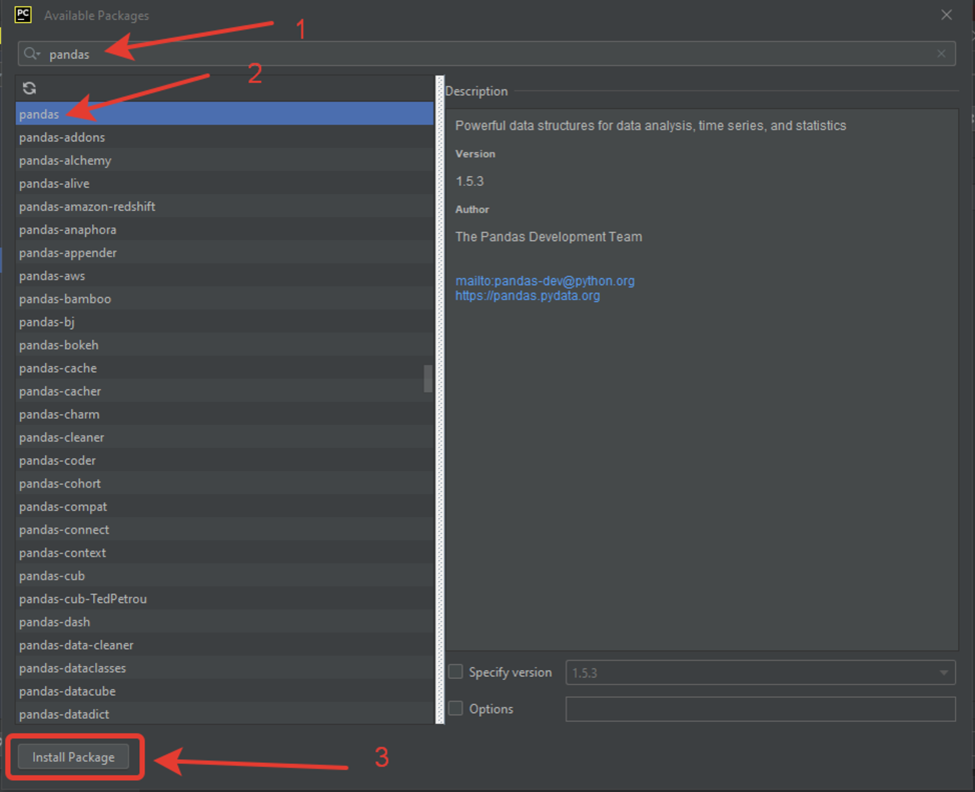Select pandas-cleaner in the list
The image size is (975, 792).
coord(224,437)
